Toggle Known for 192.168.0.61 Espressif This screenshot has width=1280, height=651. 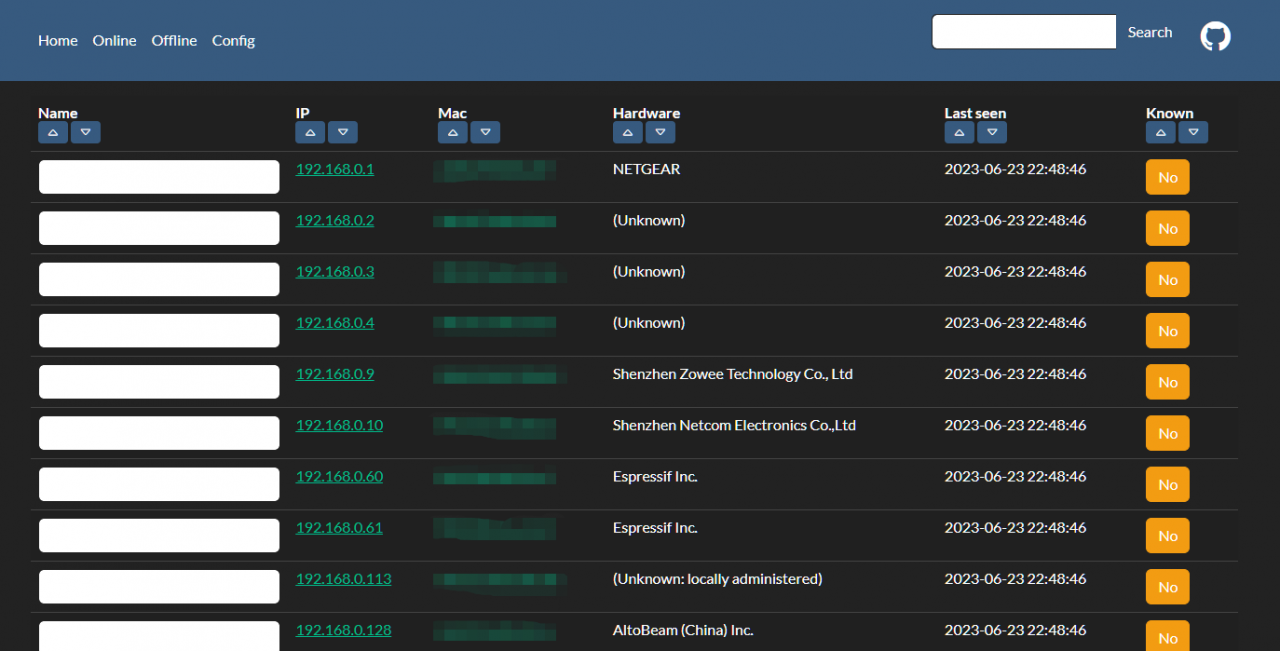point(1168,536)
